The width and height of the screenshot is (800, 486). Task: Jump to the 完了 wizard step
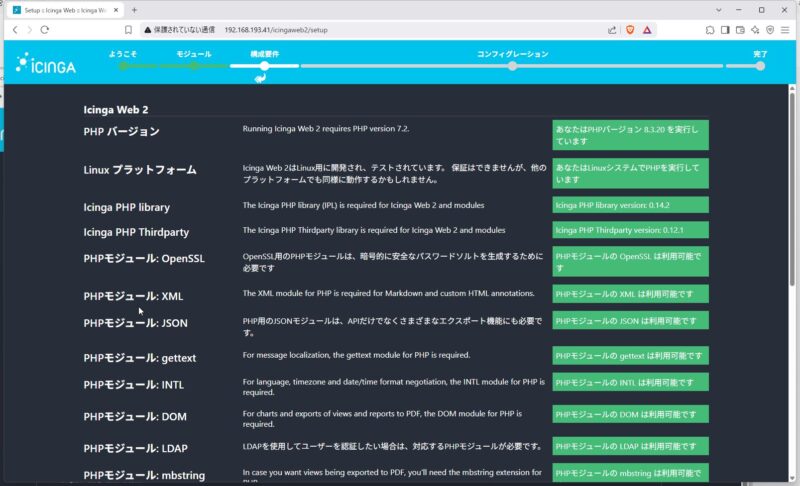pos(760,54)
